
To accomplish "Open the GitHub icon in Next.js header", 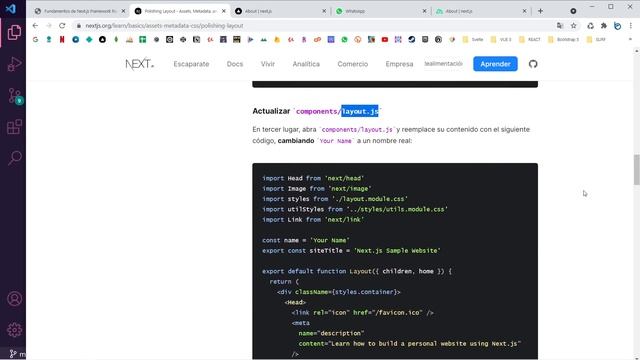I will click(x=533, y=64).
